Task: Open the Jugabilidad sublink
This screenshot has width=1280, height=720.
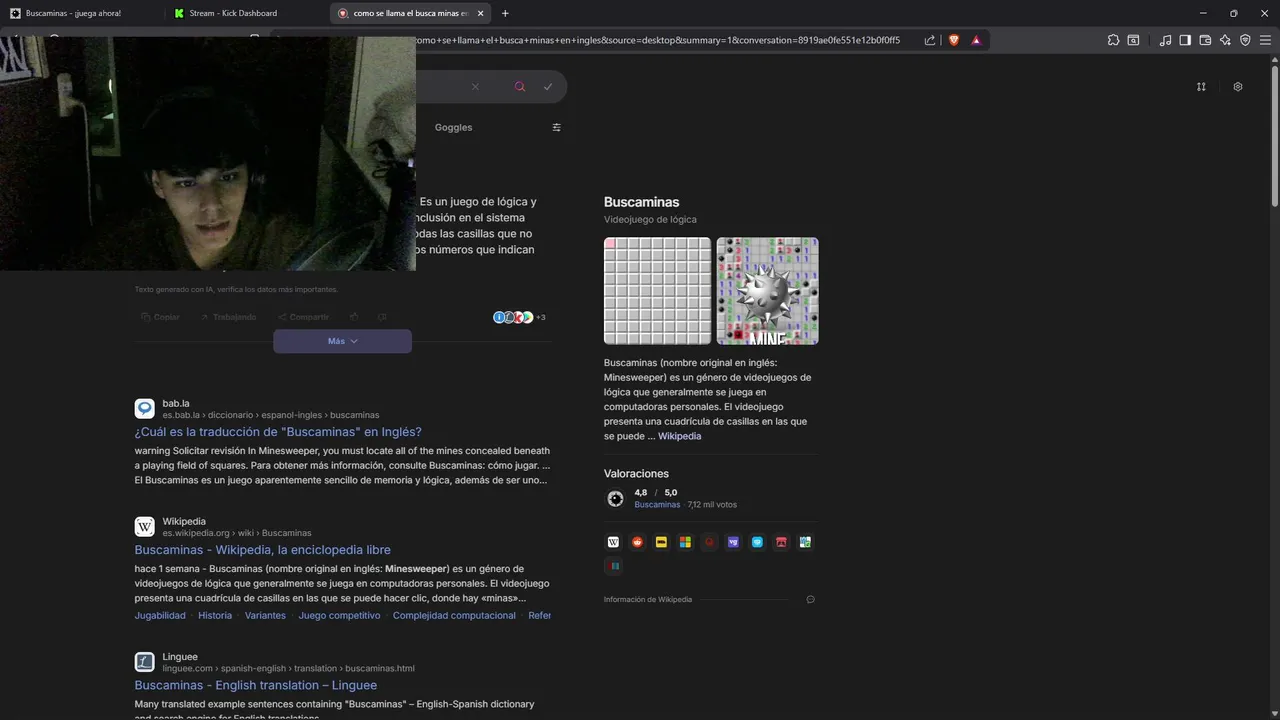Action: [x=160, y=616]
